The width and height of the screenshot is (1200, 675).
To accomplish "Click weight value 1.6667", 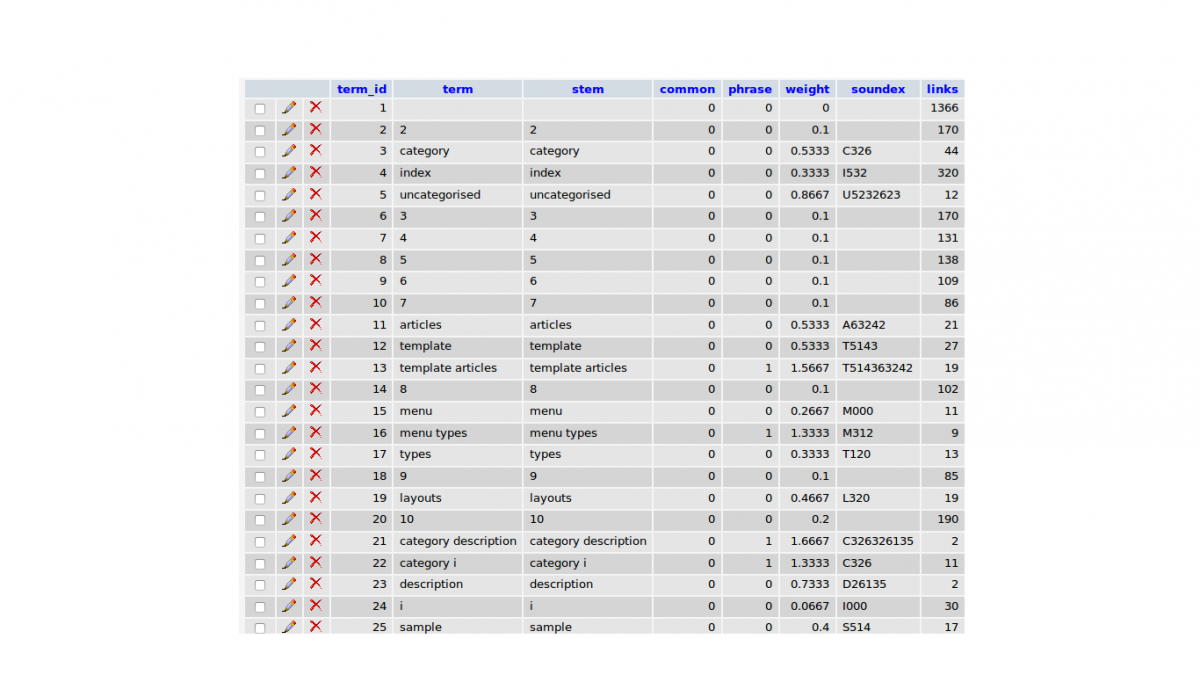I will 811,541.
